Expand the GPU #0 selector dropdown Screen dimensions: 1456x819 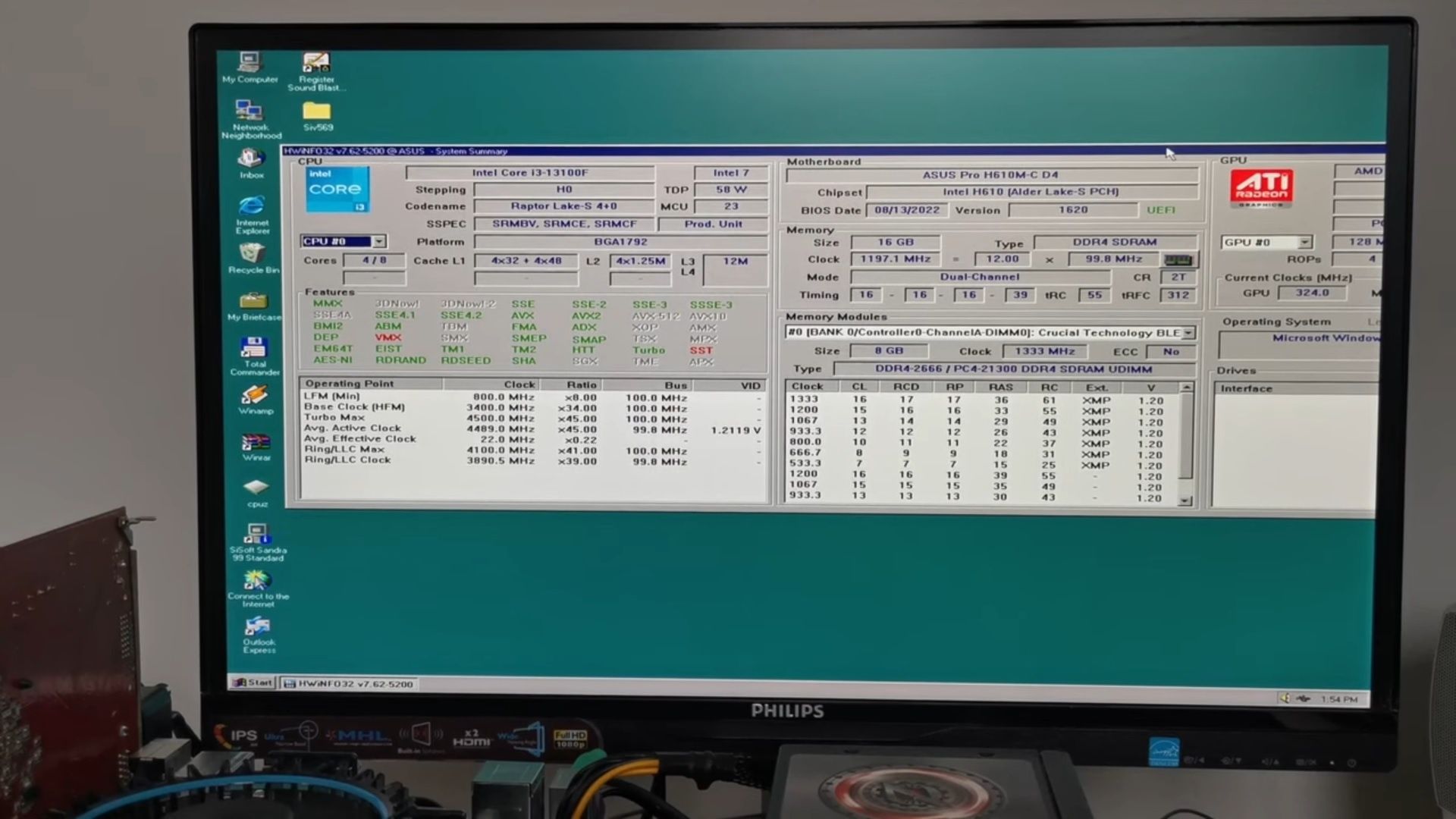coord(1304,243)
